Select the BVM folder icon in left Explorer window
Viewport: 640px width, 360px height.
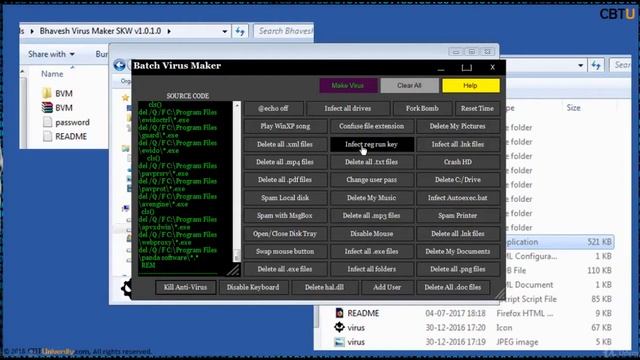click(x=47, y=93)
